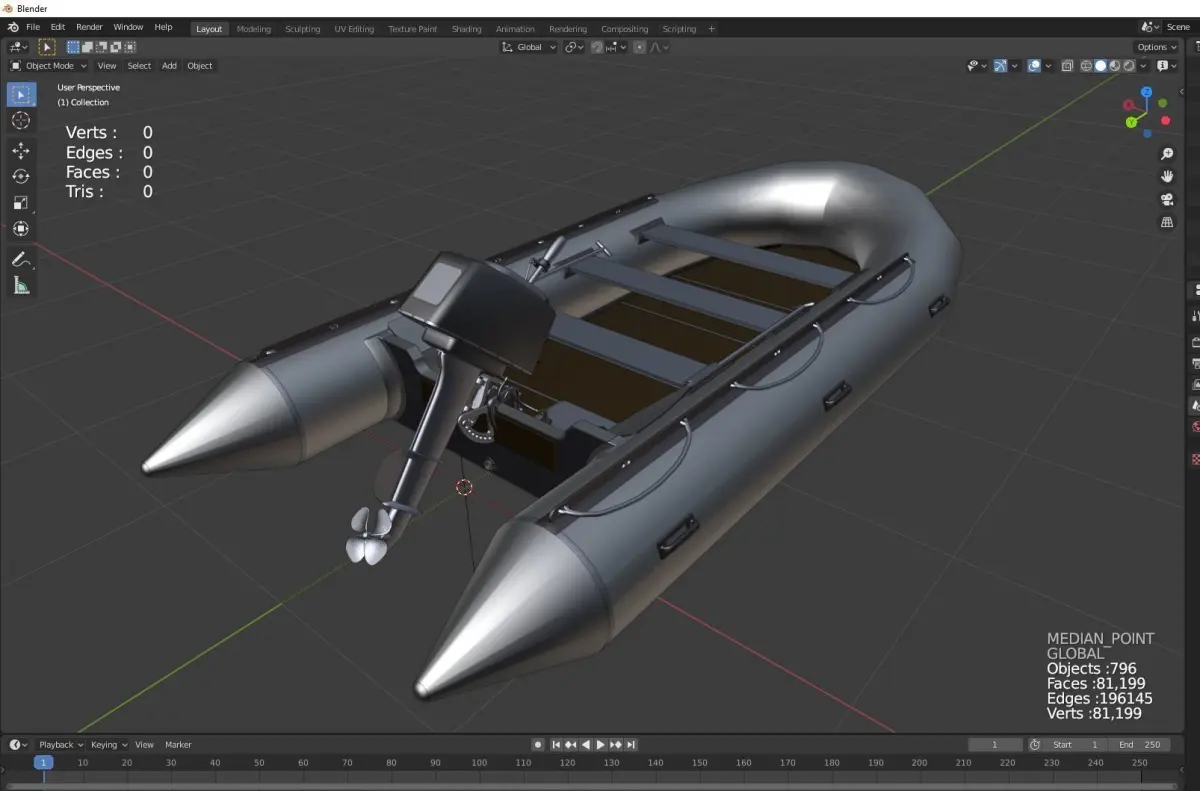Toggle auto keying record button
The width and height of the screenshot is (1200, 791).
[538, 745]
